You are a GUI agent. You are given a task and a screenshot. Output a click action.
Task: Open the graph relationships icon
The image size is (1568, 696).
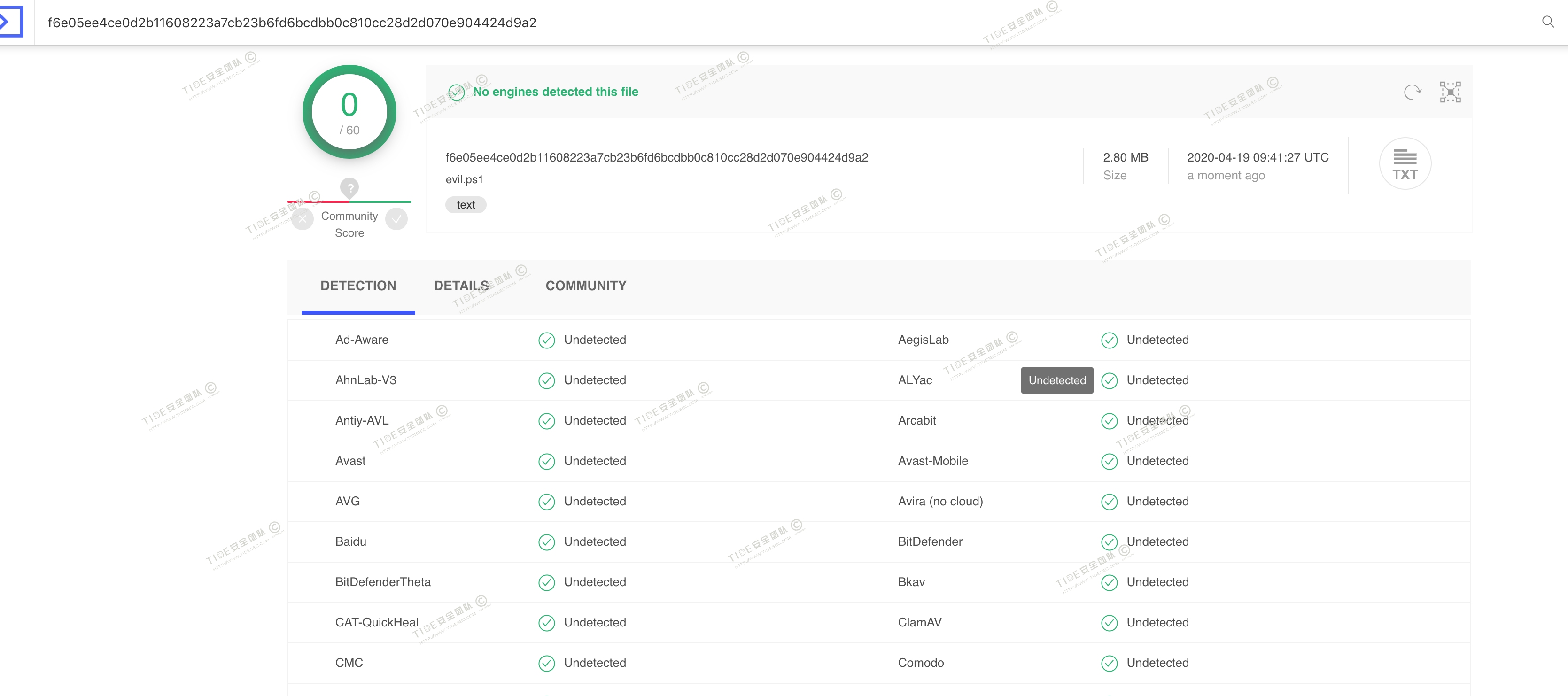pos(1450,92)
